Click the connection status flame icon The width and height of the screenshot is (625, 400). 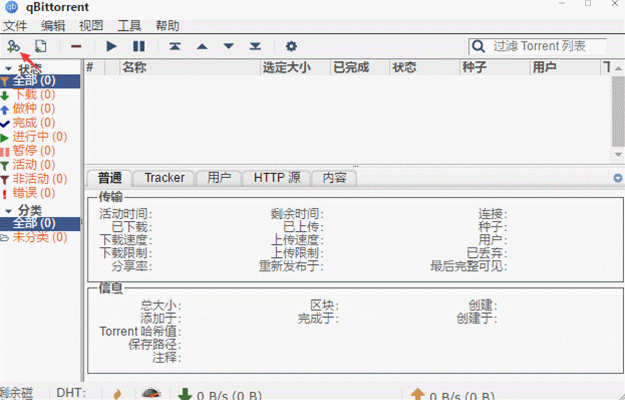(x=117, y=394)
